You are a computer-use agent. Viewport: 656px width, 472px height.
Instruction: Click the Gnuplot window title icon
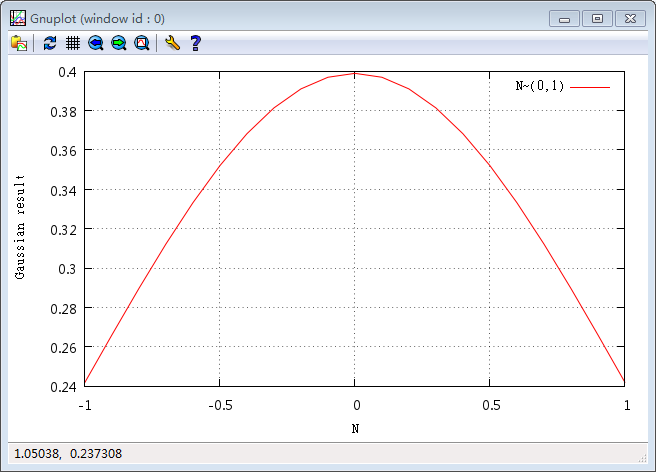click(18, 18)
